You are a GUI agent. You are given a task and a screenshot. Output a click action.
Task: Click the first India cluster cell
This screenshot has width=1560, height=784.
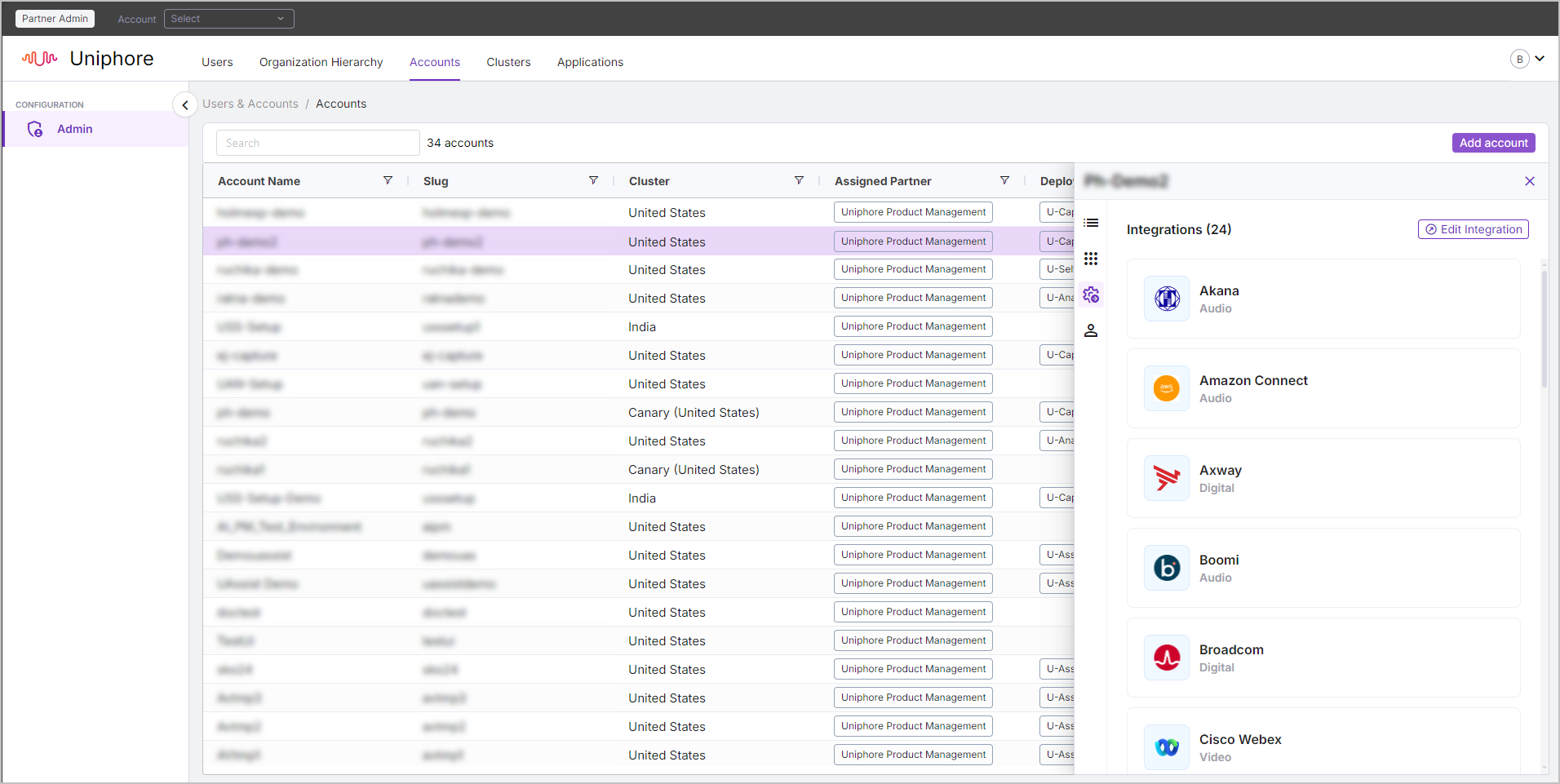(642, 327)
